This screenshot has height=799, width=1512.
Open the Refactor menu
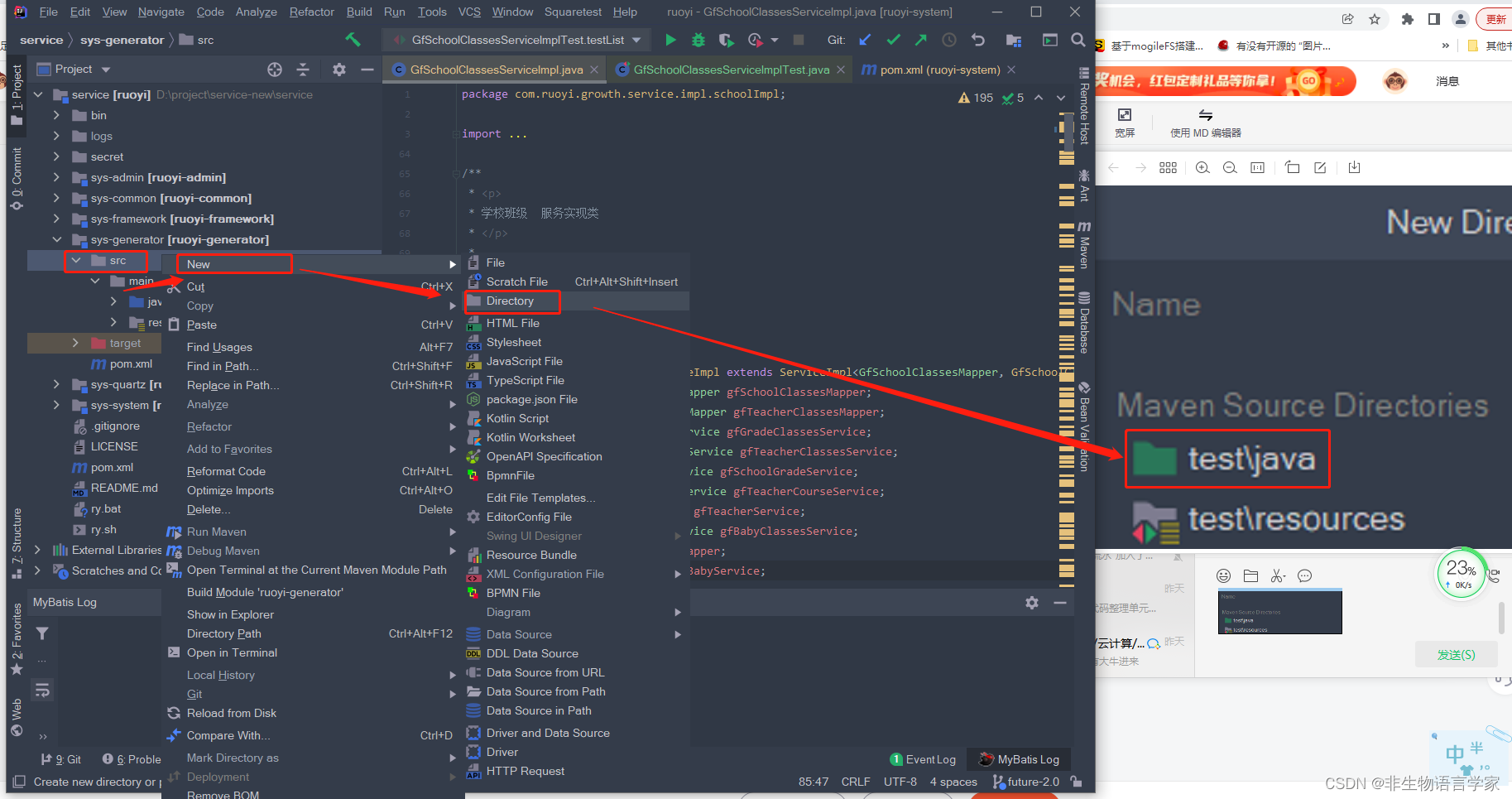click(x=311, y=12)
